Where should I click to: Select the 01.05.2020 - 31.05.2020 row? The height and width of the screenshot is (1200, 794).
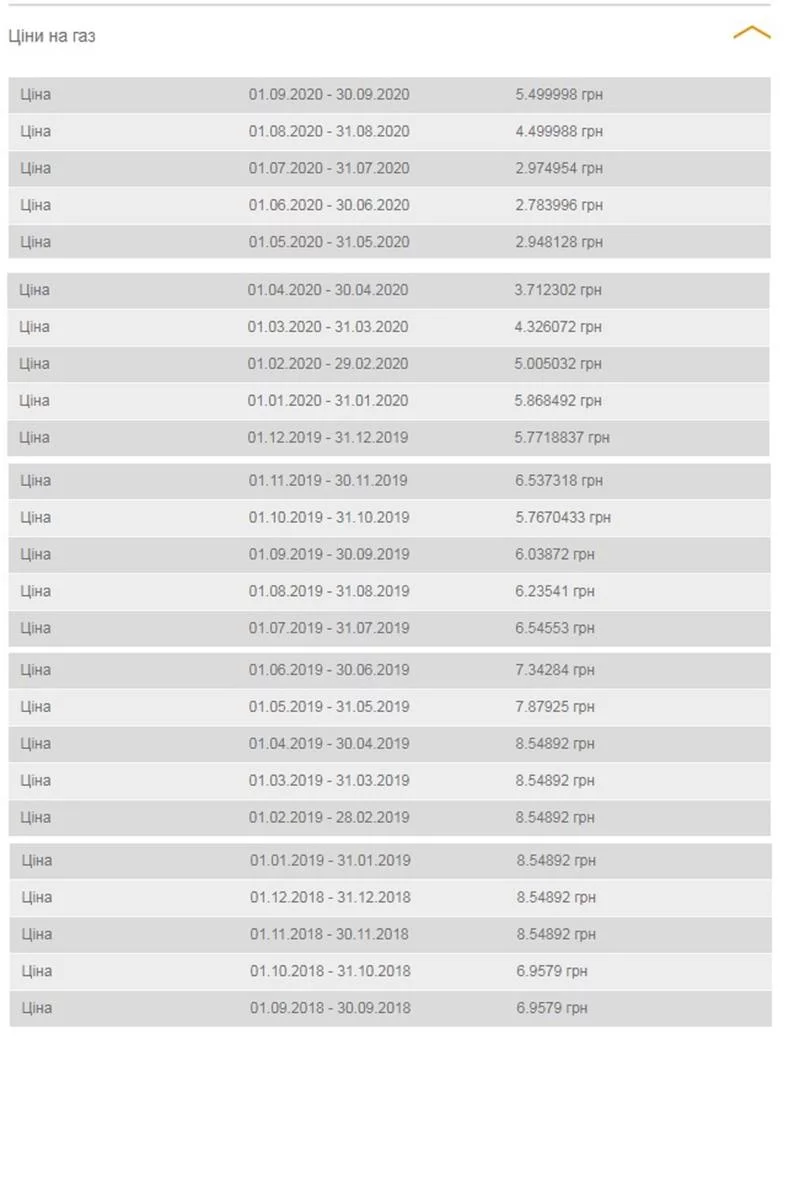390,242
